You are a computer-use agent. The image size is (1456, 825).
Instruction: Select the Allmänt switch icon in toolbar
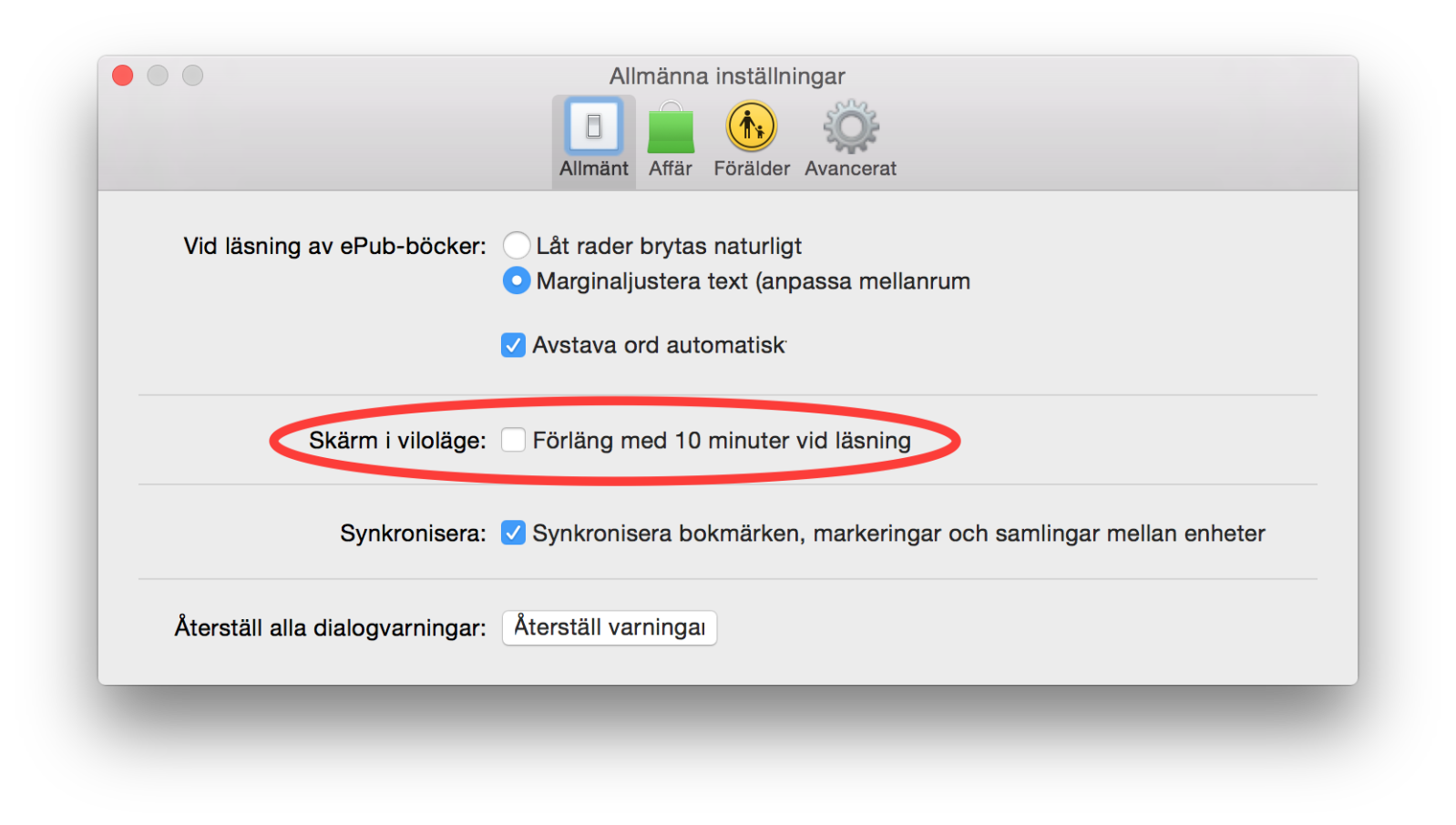click(x=593, y=126)
